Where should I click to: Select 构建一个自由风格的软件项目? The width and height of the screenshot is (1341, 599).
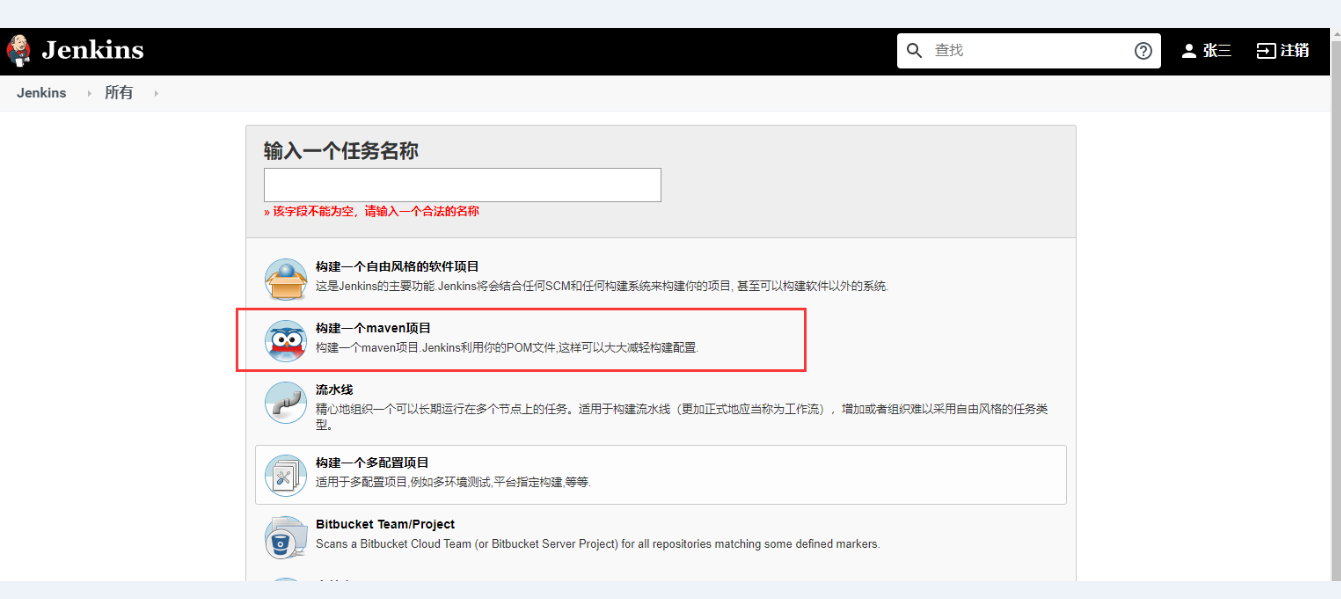point(397,266)
